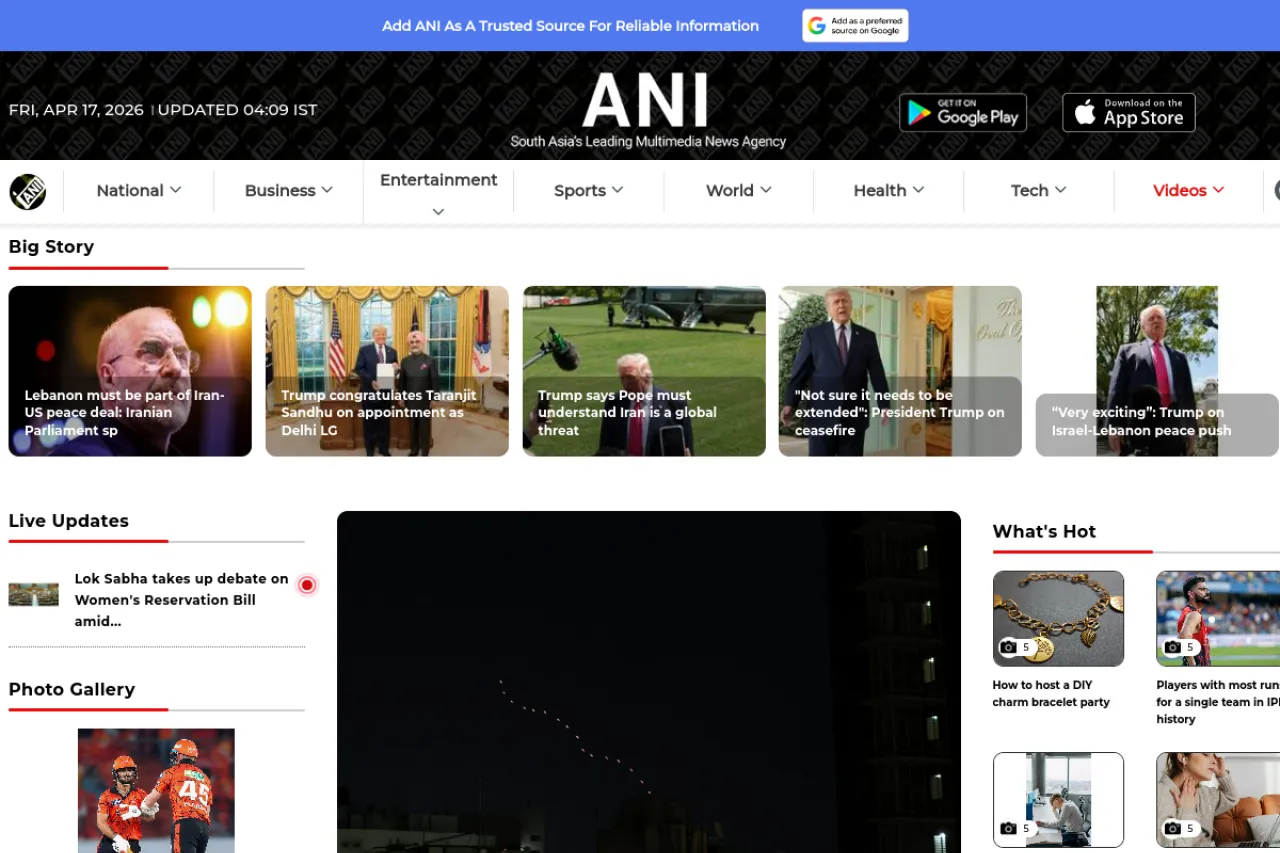The image size is (1280, 853).
Task: Open the Entertainment section
Action: (x=438, y=180)
